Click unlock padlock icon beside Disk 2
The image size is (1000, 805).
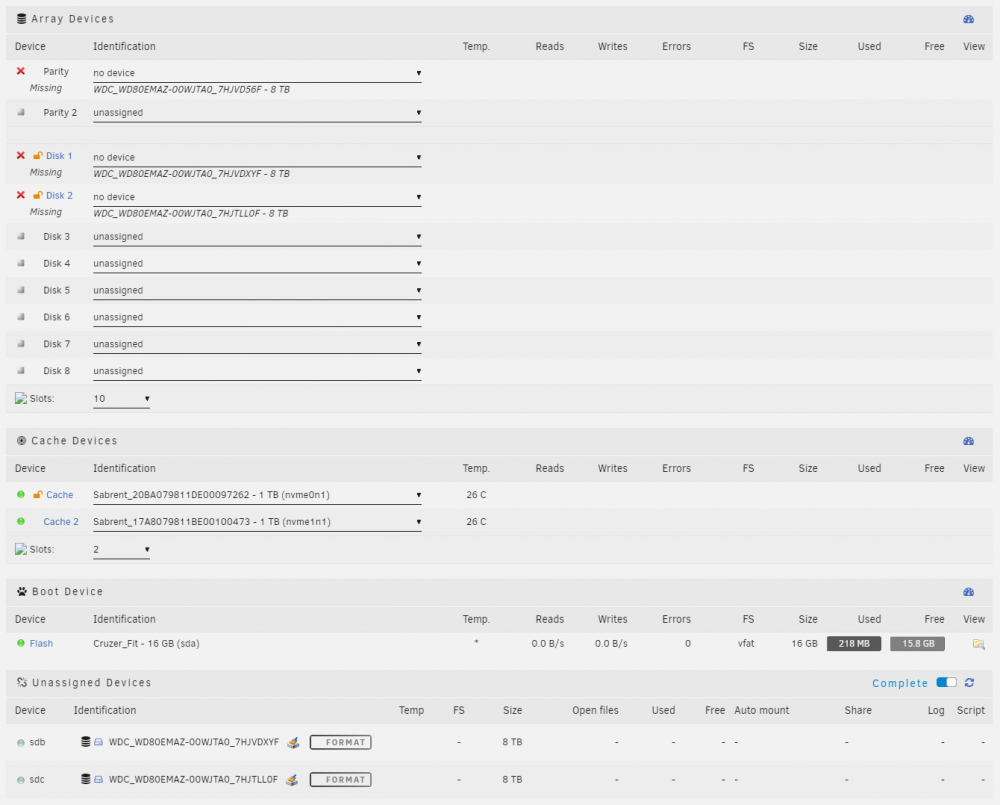coord(38,195)
